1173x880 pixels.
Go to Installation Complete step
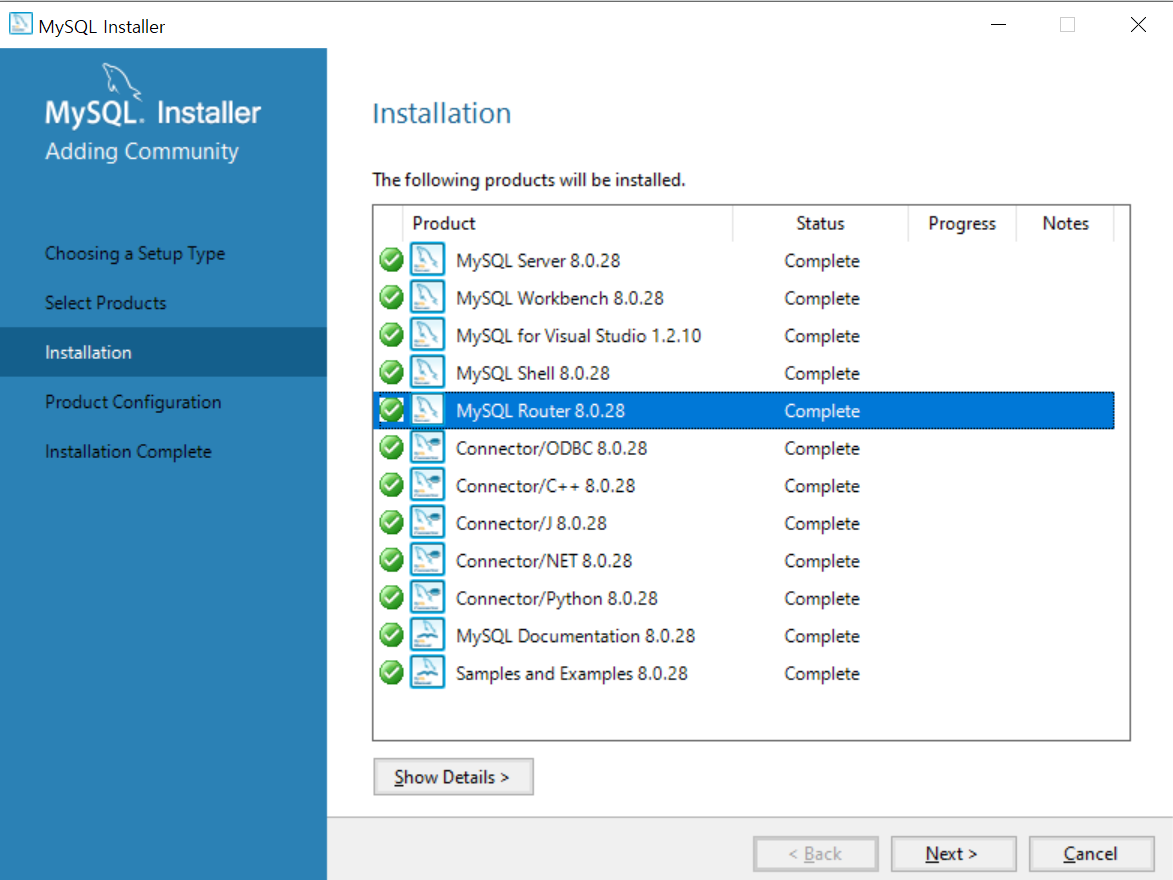128,451
